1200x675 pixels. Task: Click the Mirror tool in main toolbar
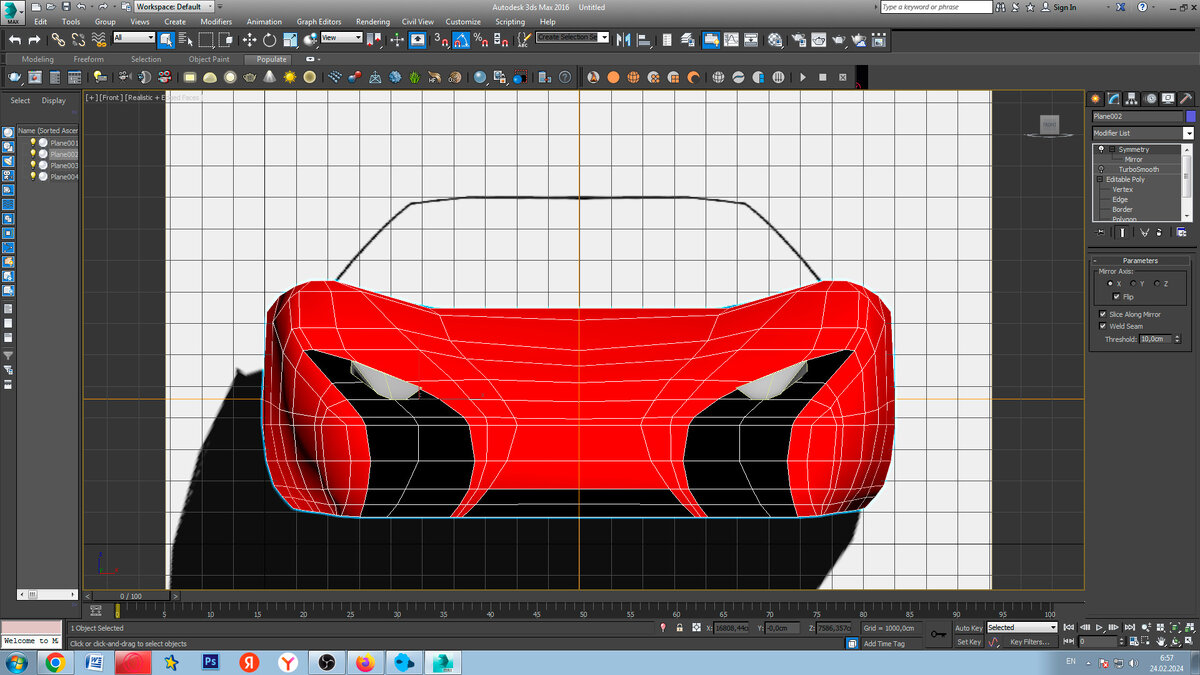click(625, 40)
